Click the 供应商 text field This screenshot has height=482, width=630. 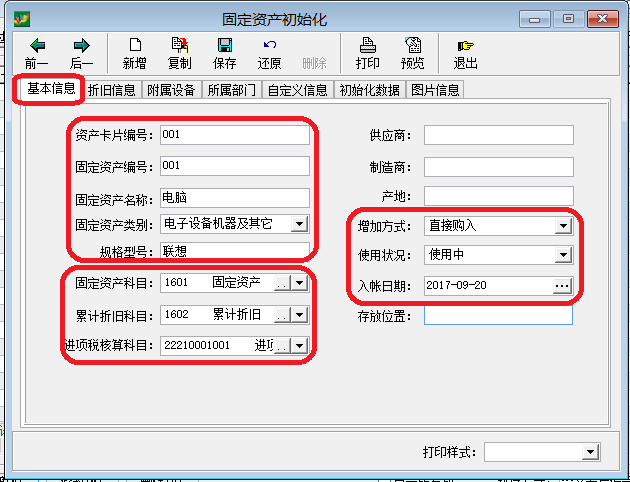498,136
